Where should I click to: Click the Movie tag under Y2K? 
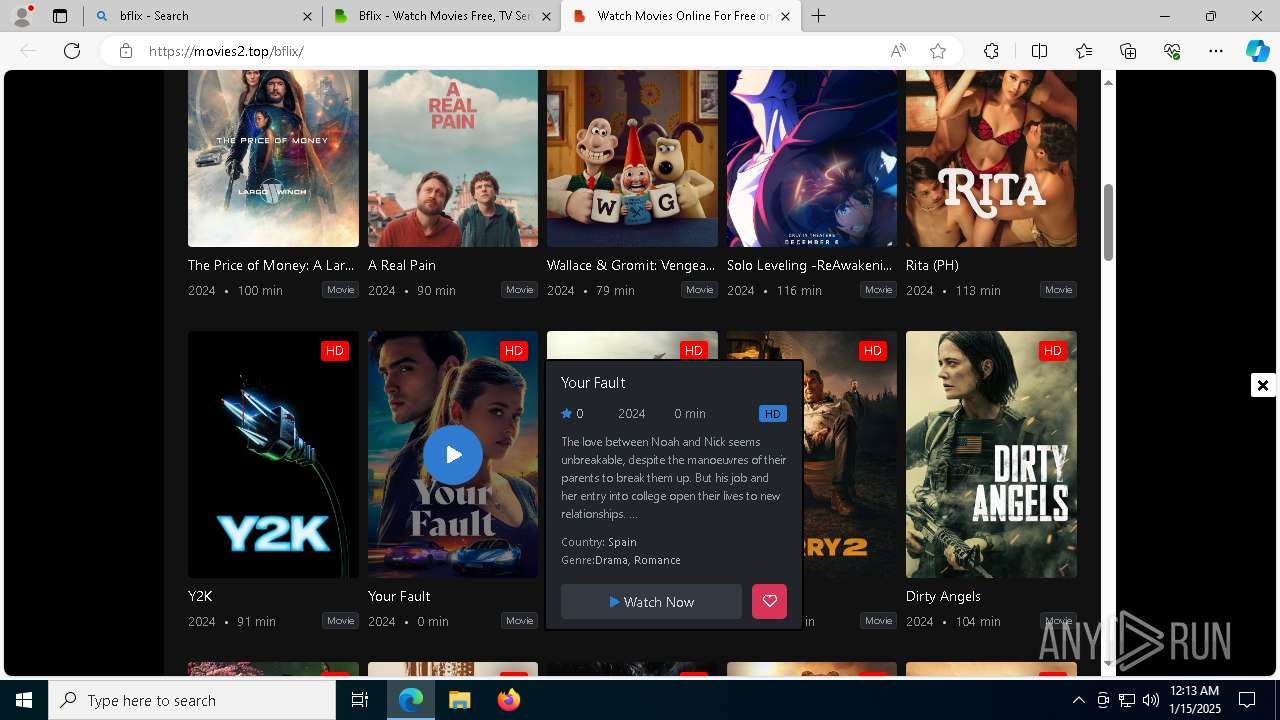pyautogui.click(x=340, y=621)
